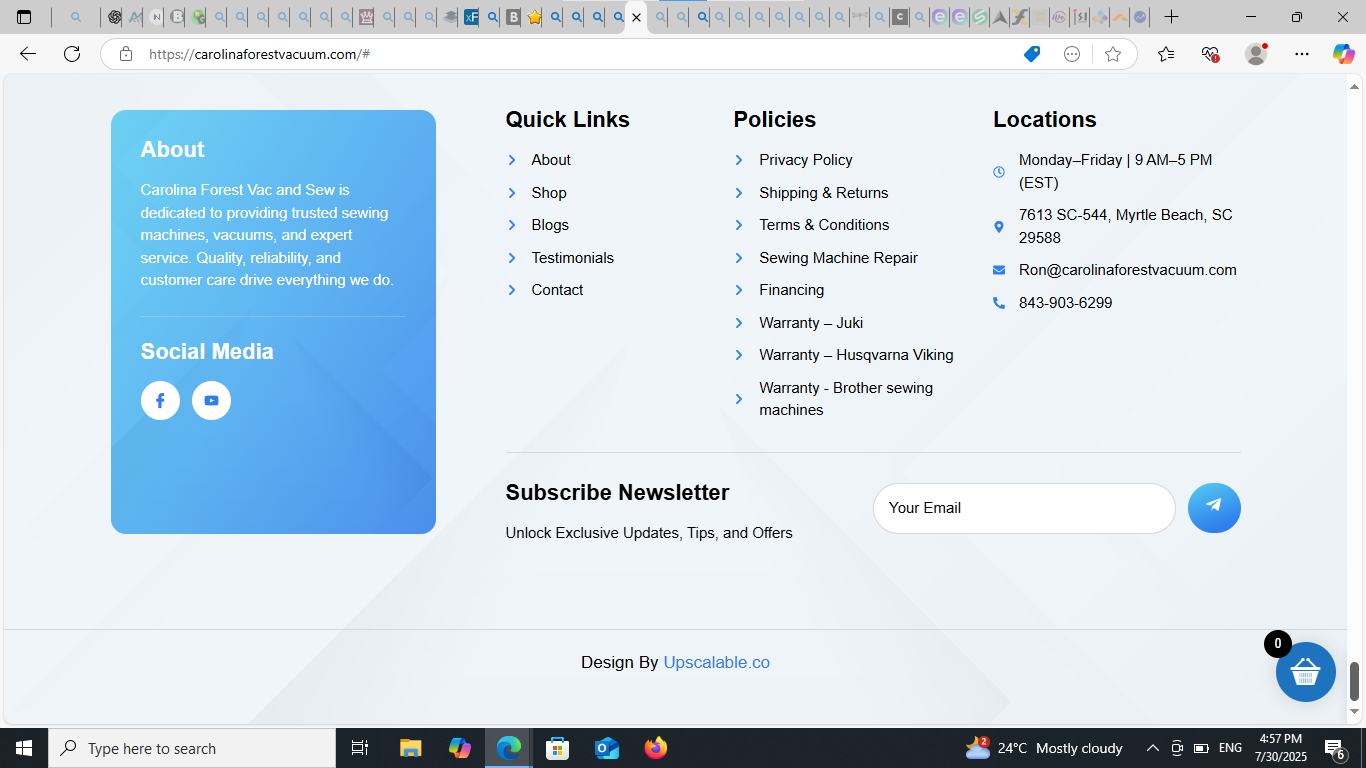Image resolution: width=1366 pixels, height=768 pixels.
Task: Open Warranty – Husqvarna Viking link
Action: coord(856,355)
